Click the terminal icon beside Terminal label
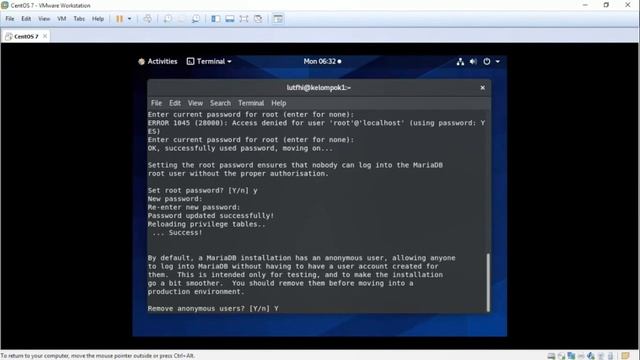The image size is (640, 360). pyautogui.click(x=190, y=61)
